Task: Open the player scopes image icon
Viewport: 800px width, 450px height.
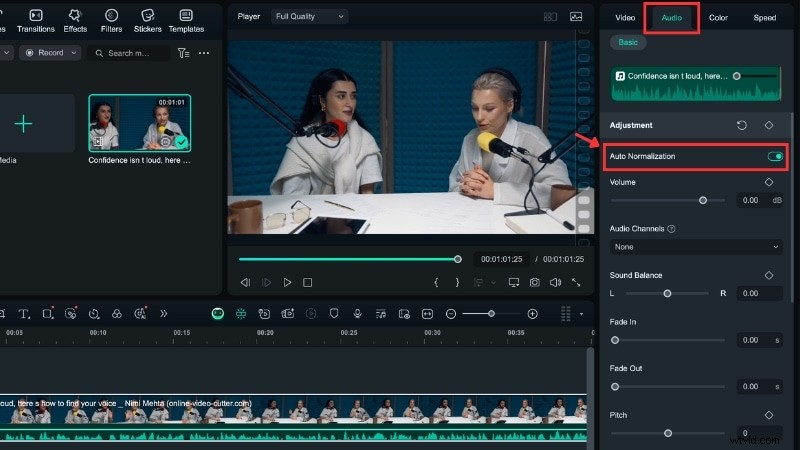Action: 576,17
